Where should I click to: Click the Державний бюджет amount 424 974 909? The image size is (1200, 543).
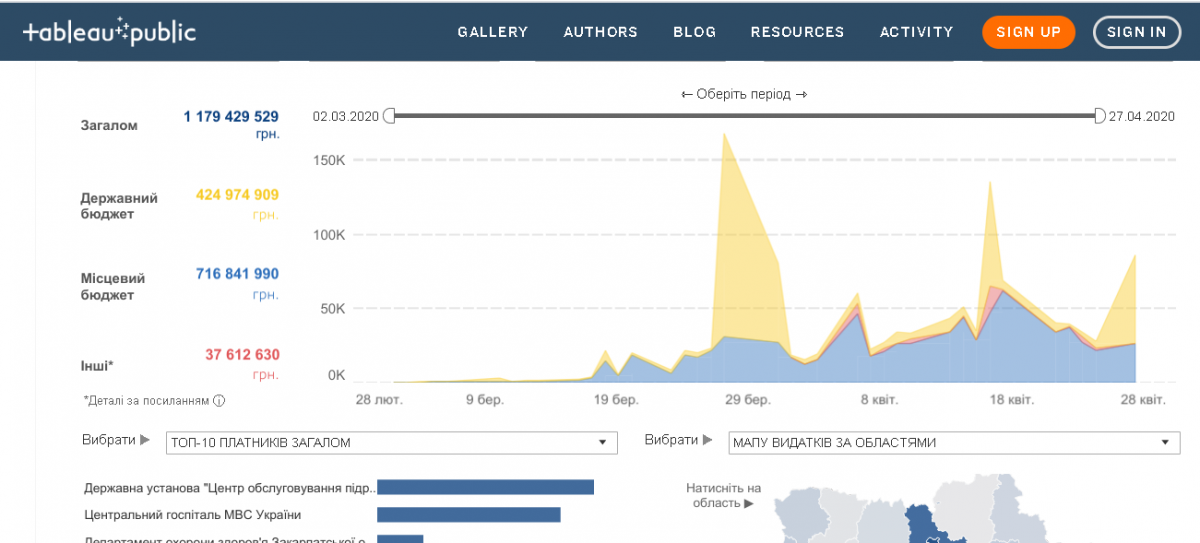pyautogui.click(x=237, y=195)
